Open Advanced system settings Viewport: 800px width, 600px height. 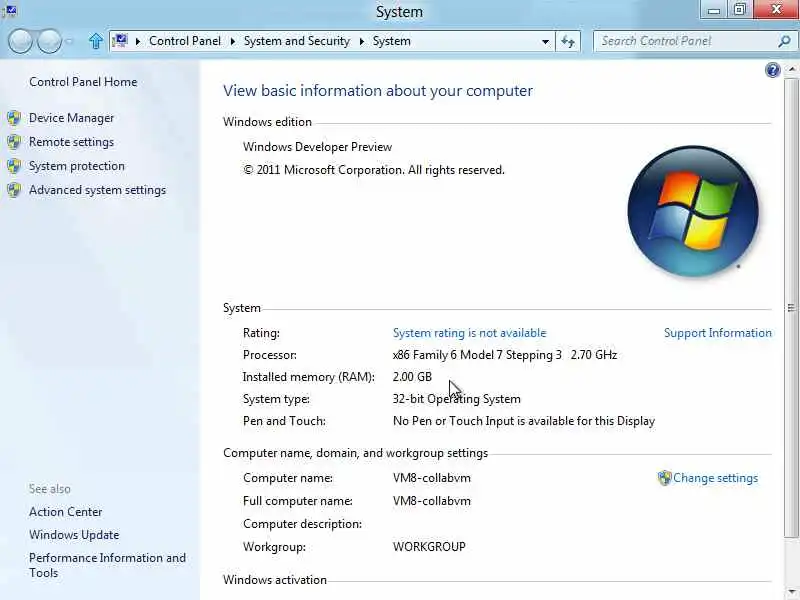pos(97,190)
